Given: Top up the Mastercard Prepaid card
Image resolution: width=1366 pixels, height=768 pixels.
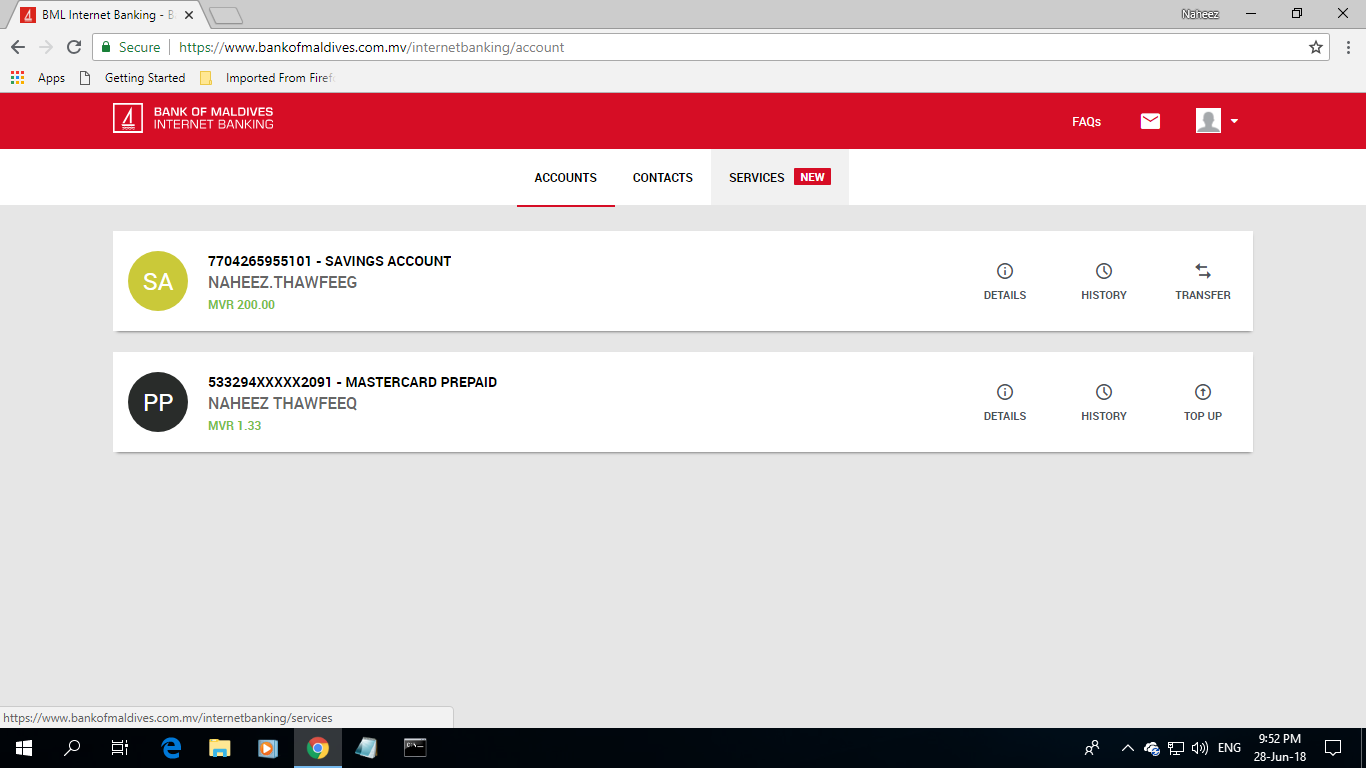Looking at the screenshot, I should [1203, 402].
